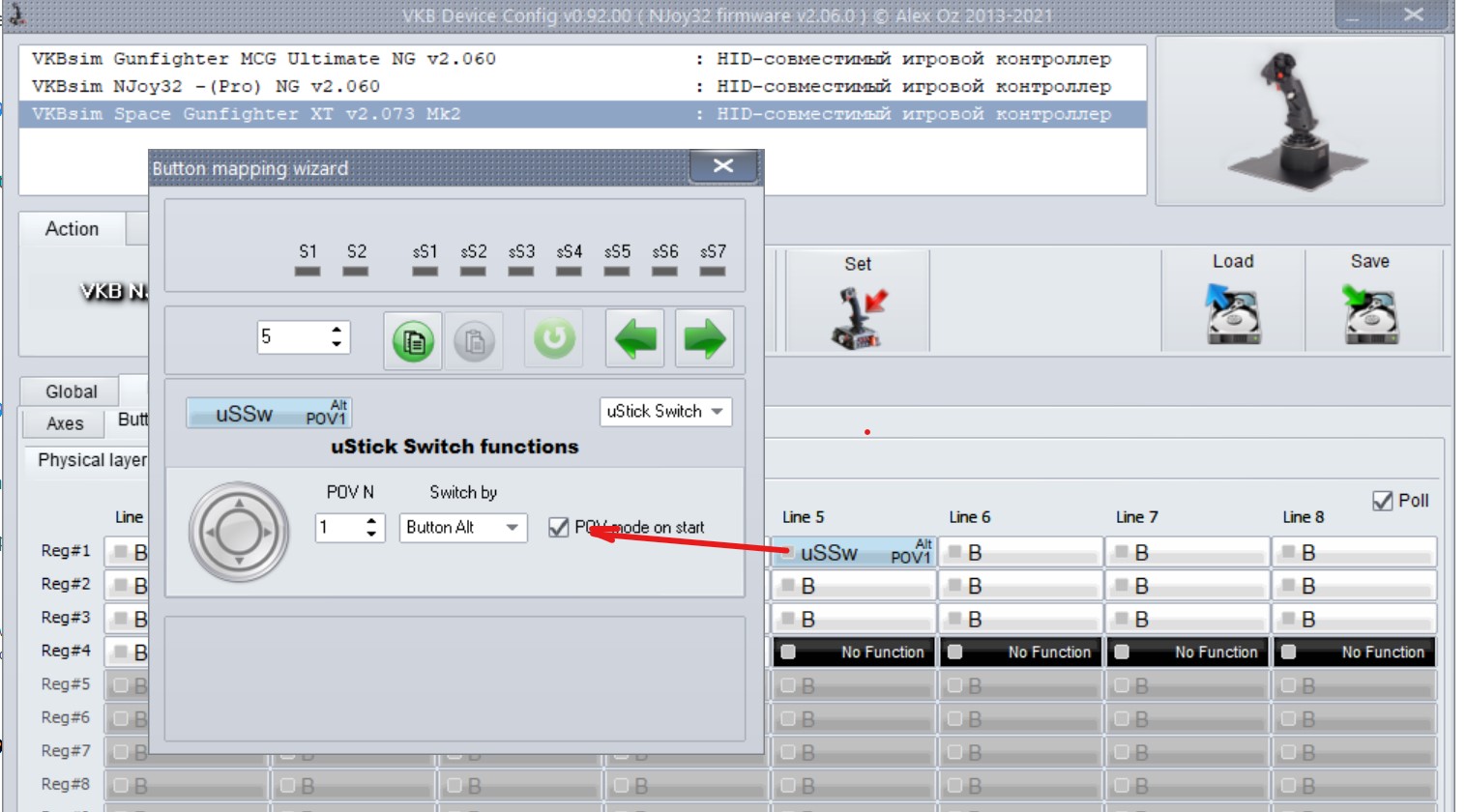Go to previous button with green left arrow
This screenshot has width=1466, height=812.
[635, 338]
